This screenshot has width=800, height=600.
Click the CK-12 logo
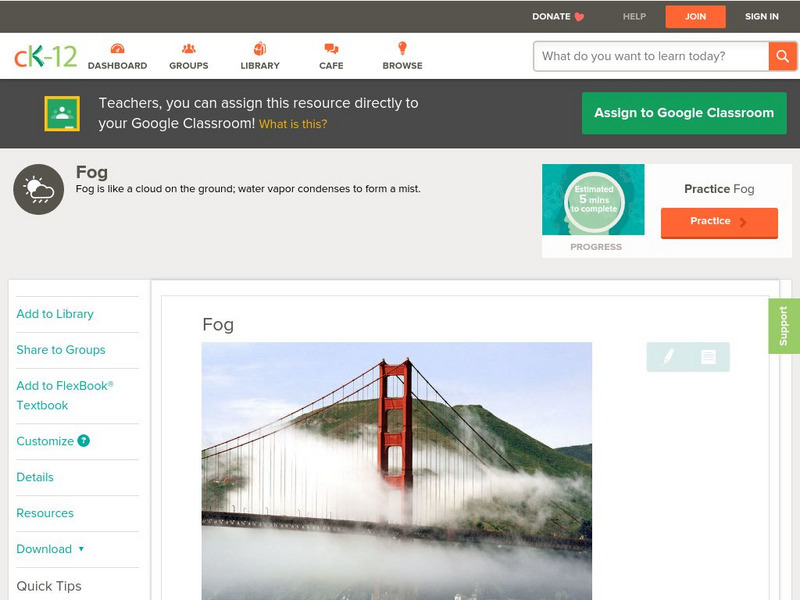[45, 56]
